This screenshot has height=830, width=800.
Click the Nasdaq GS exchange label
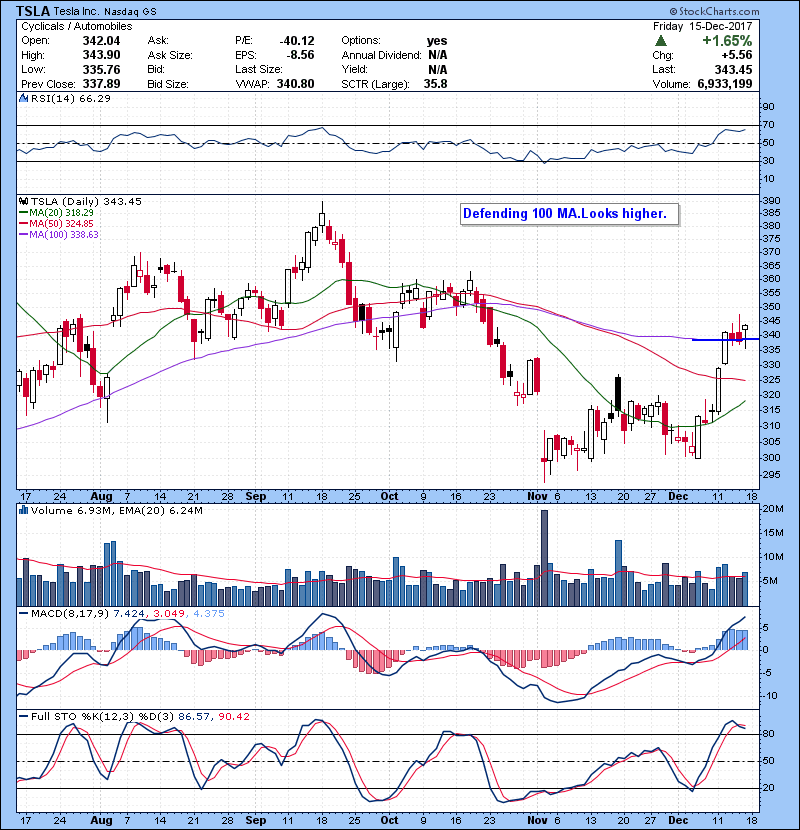click(x=130, y=11)
